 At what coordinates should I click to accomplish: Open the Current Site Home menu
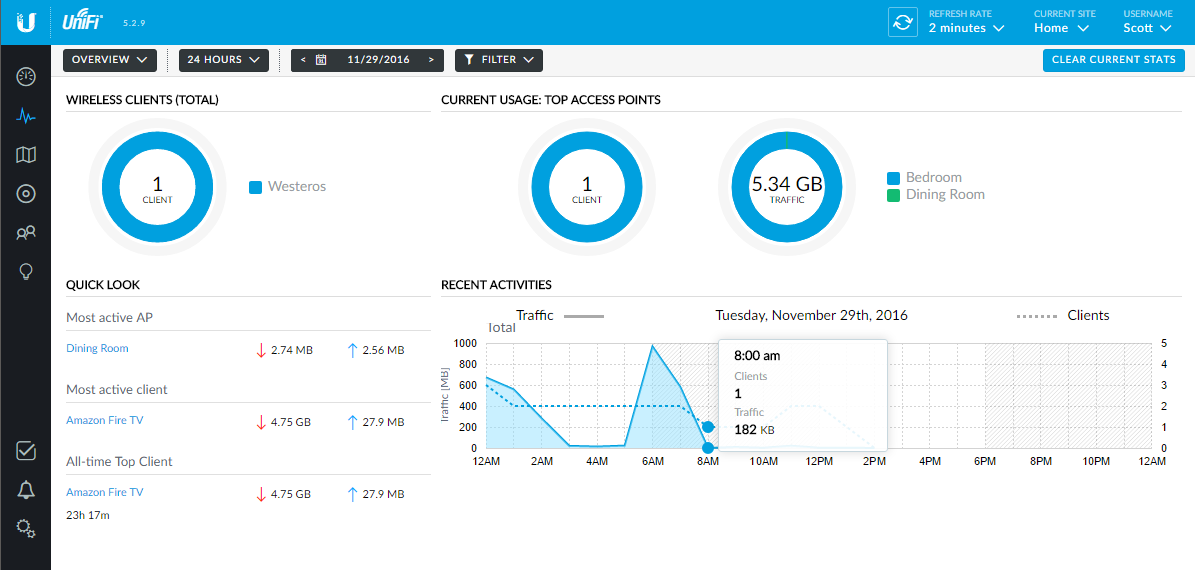(1061, 28)
